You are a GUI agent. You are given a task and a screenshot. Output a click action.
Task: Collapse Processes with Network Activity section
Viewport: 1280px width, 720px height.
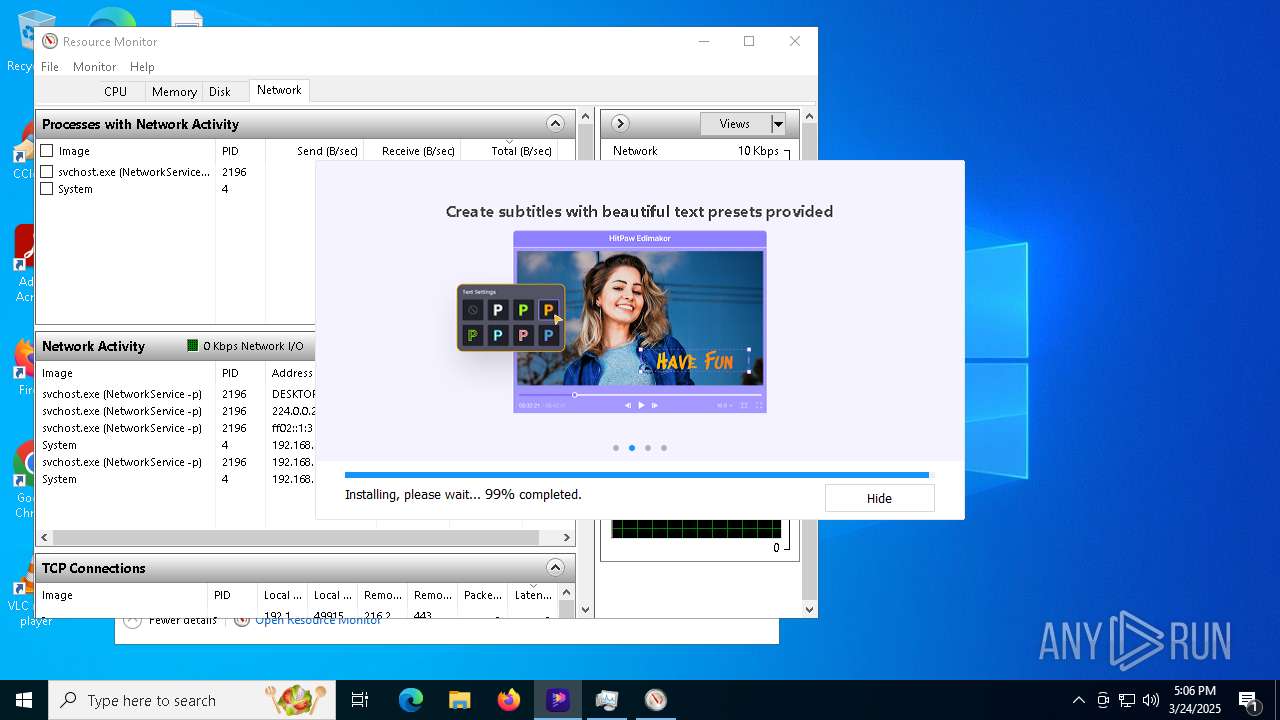(x=555, y=124)
